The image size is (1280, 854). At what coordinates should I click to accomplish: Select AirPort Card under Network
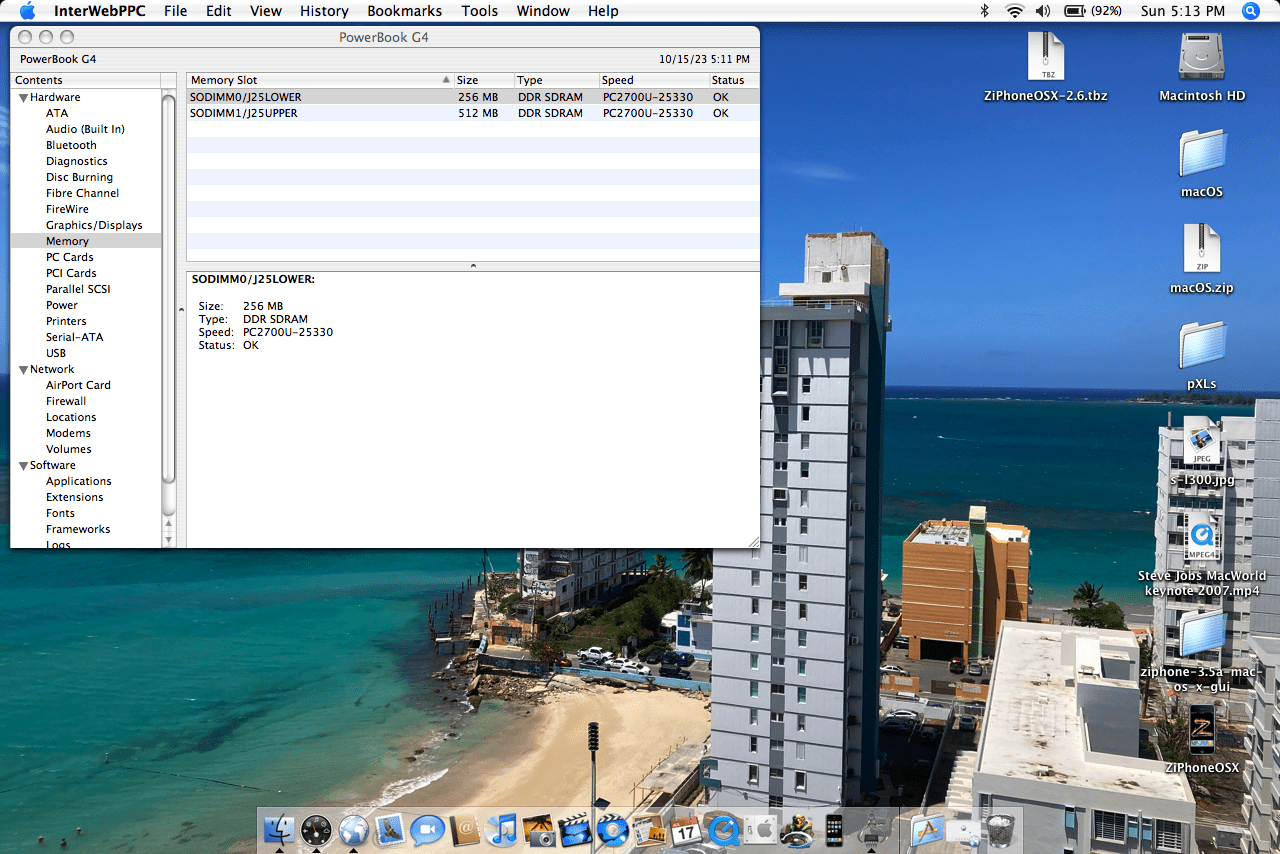78,385
